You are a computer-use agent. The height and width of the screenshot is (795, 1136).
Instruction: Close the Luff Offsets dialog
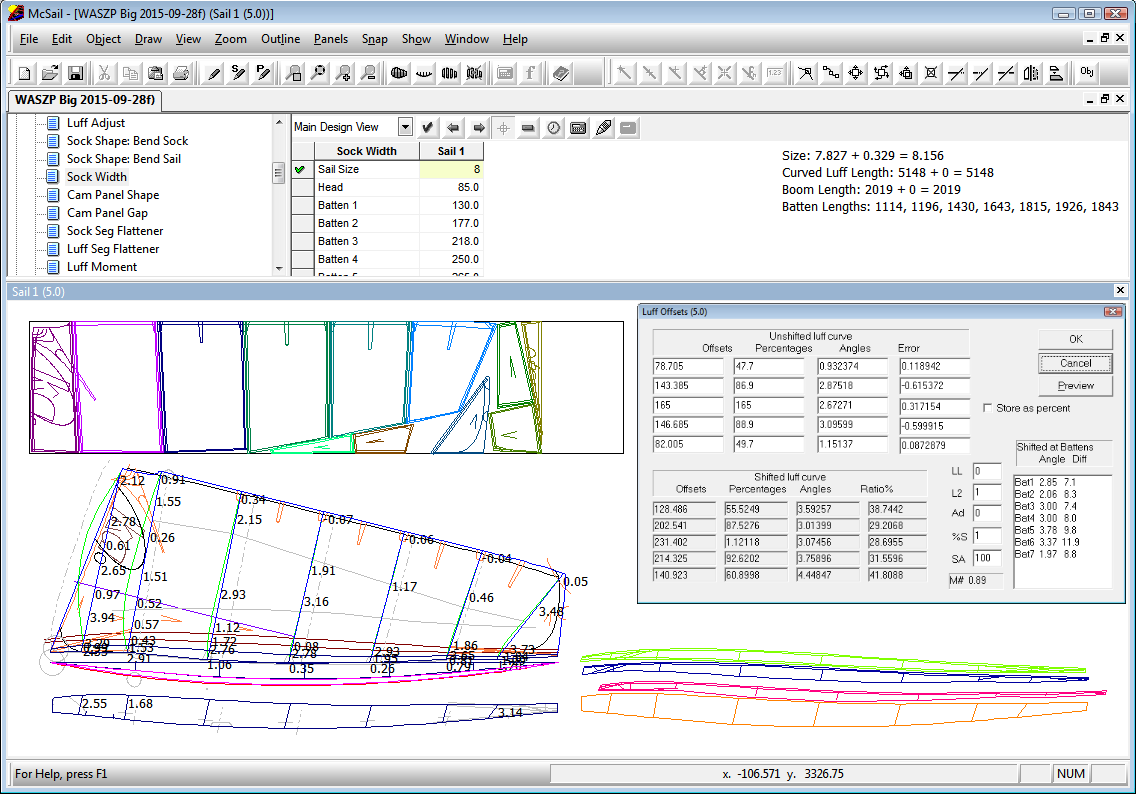coord(1112,312)
